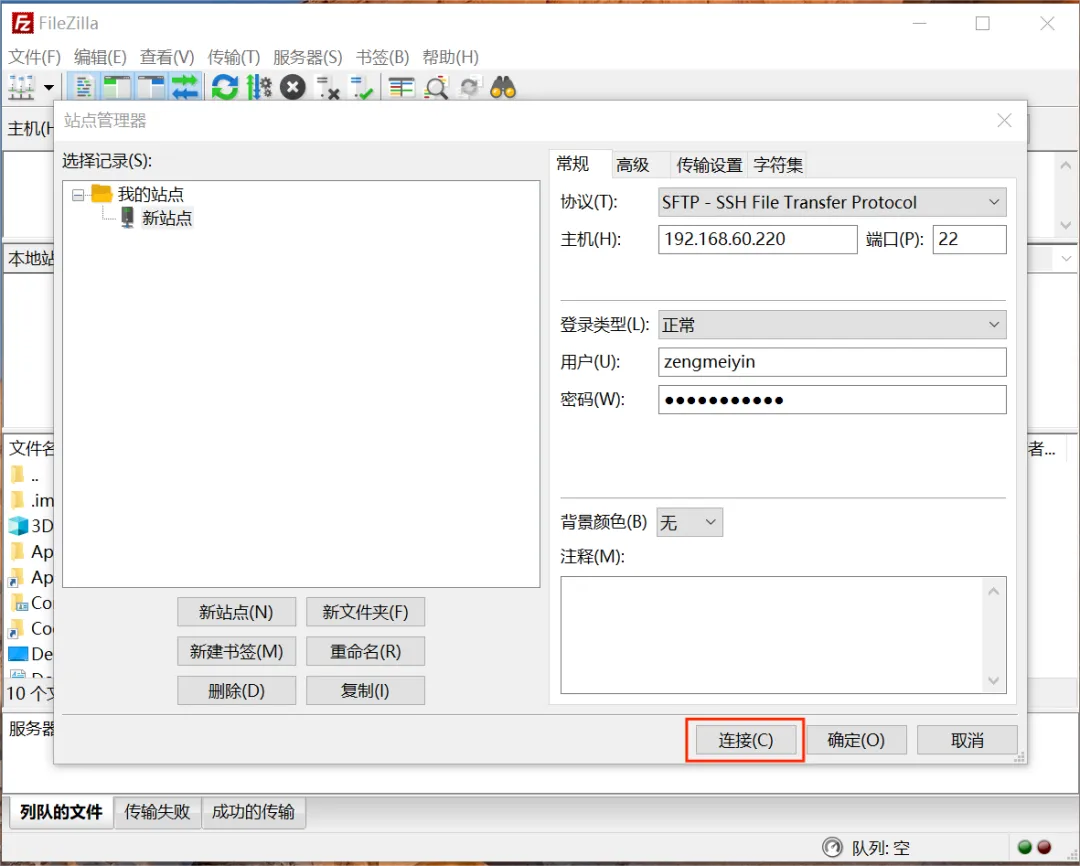Switch to the 成功的传输 tab
This screenshot has width=1080, height=866.
[x=253, y=812]
